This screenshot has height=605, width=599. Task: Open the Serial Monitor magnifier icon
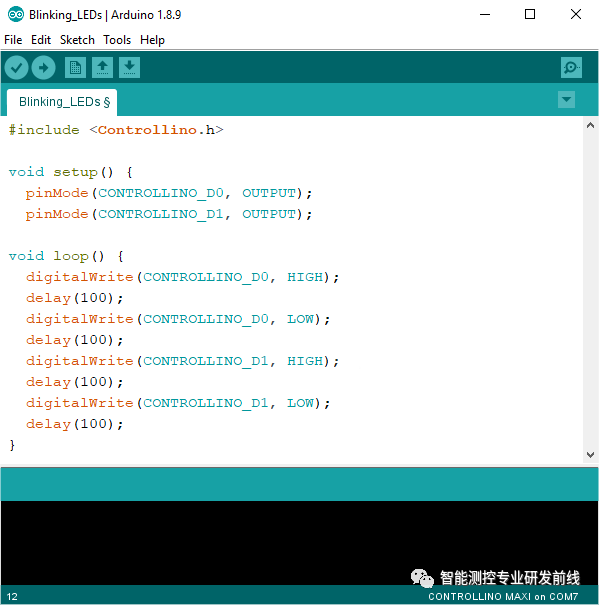click(x=571, y=68)
